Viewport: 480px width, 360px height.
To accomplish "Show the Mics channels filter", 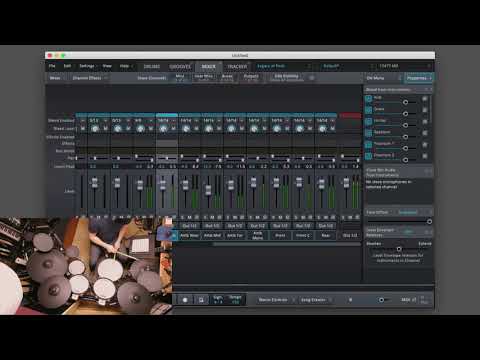I will tap(180, 78).
